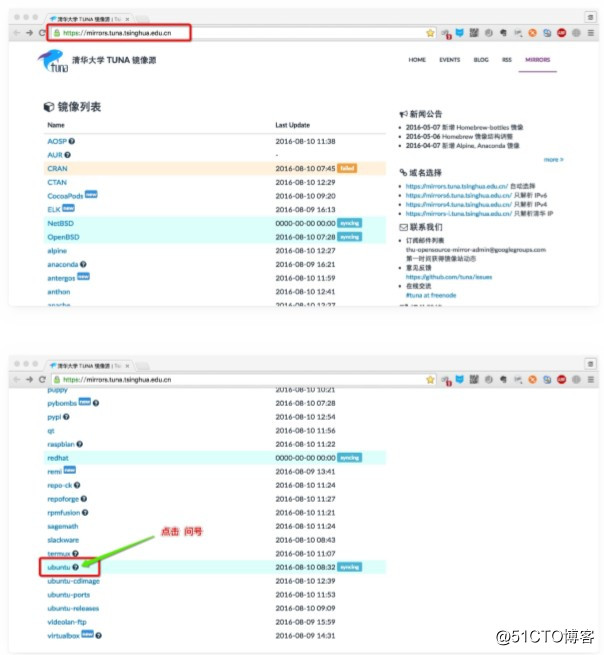The height and width of the screenshot is (655, 604).
Task: Open the ubuntu-ports mirror link
Action: tap(69, 594)
